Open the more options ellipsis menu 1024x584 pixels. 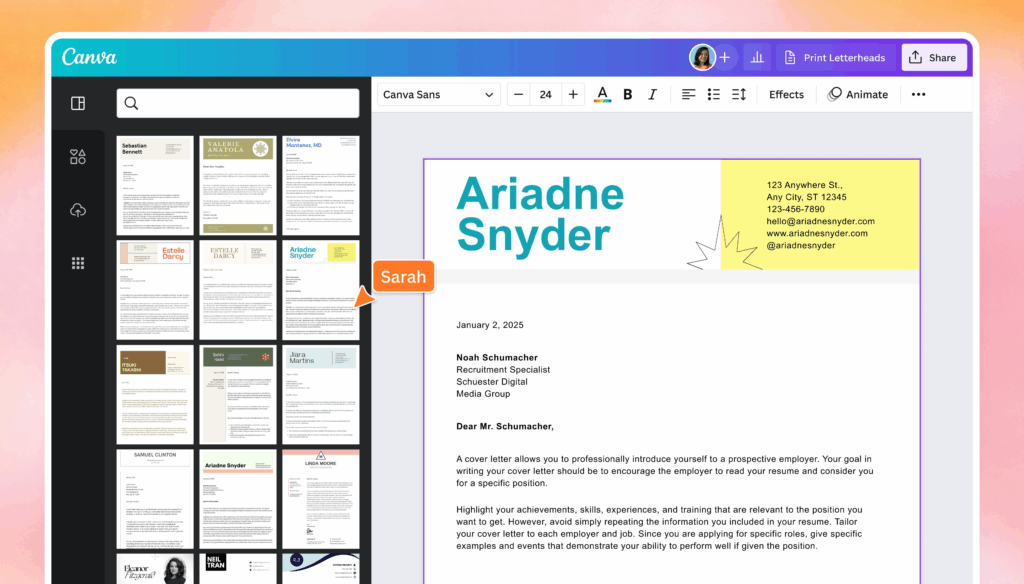(x=918, y=95)
